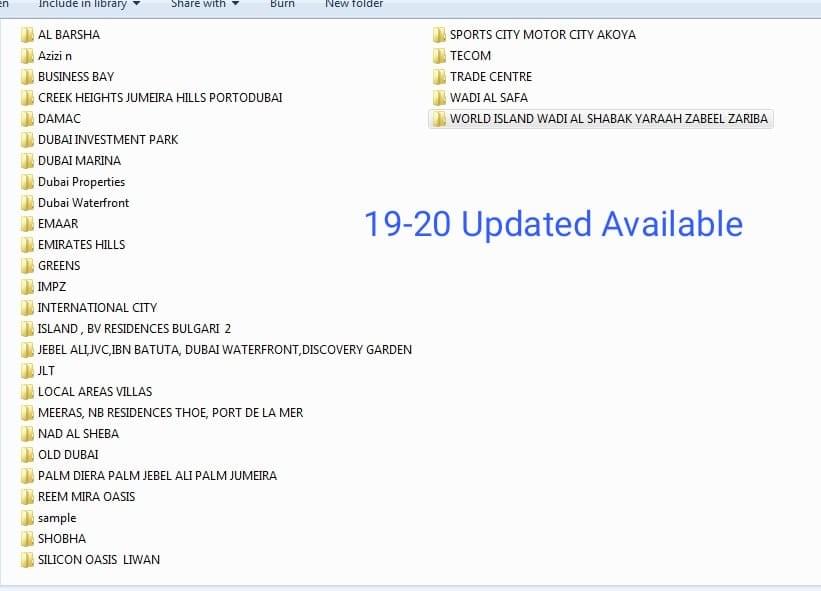Click the DUBAI MARINA folder icon
Image resolution: width=821 pixels, height=591 pixels.
(x=27, y=161)
